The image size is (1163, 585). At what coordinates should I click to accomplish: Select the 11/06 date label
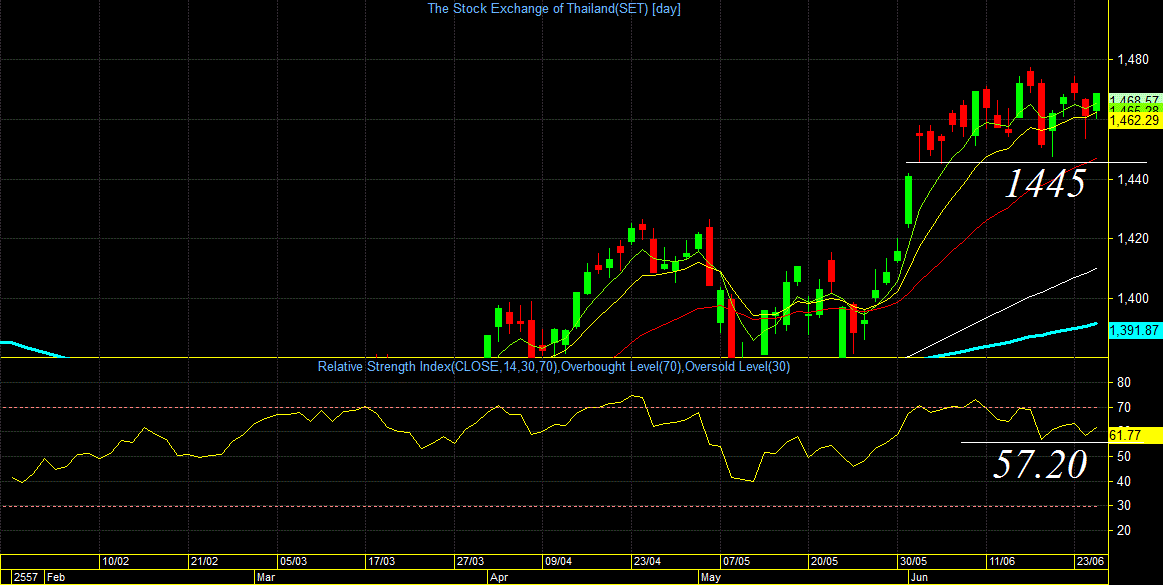(1001, 561)
